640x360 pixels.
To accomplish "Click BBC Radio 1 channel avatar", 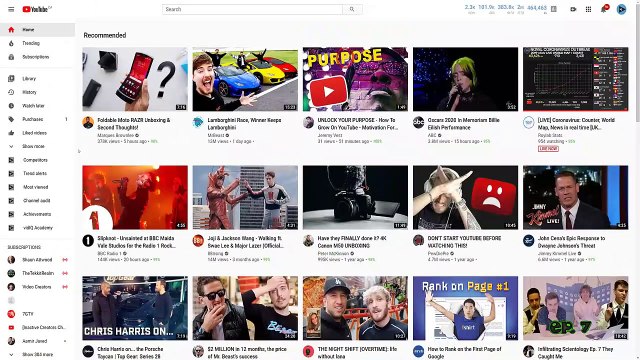I will 88,240.
